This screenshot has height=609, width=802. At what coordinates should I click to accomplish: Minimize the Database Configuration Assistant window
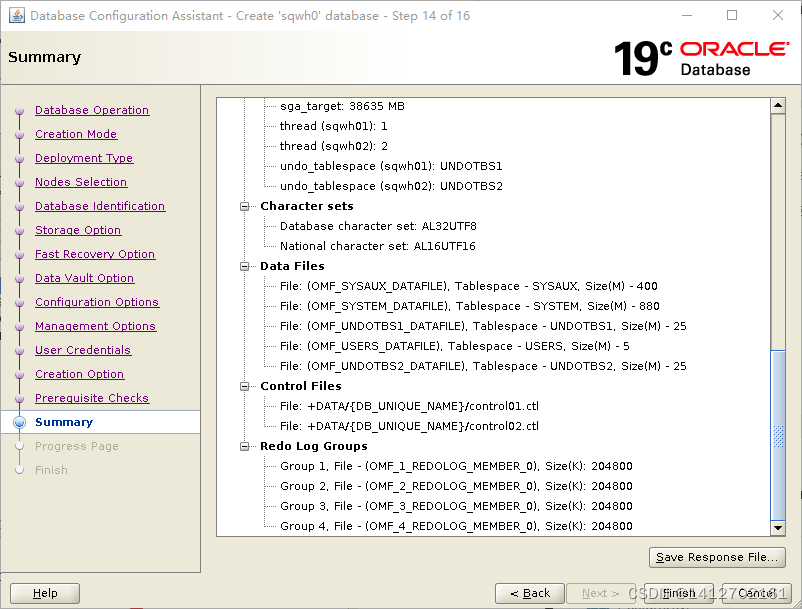(x=687, y=15)
